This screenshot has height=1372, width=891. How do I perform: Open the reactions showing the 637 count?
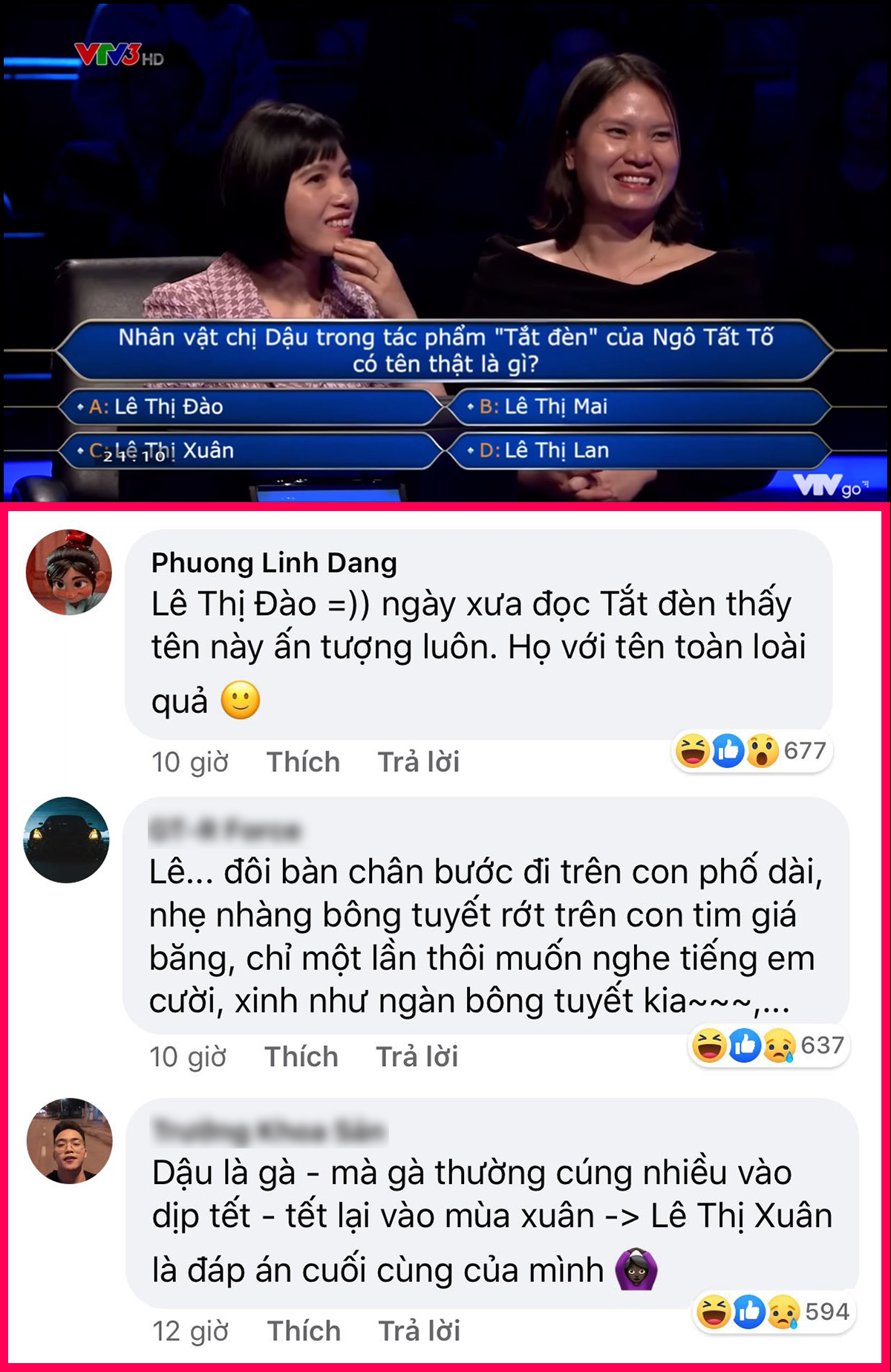click(769, 1045)
